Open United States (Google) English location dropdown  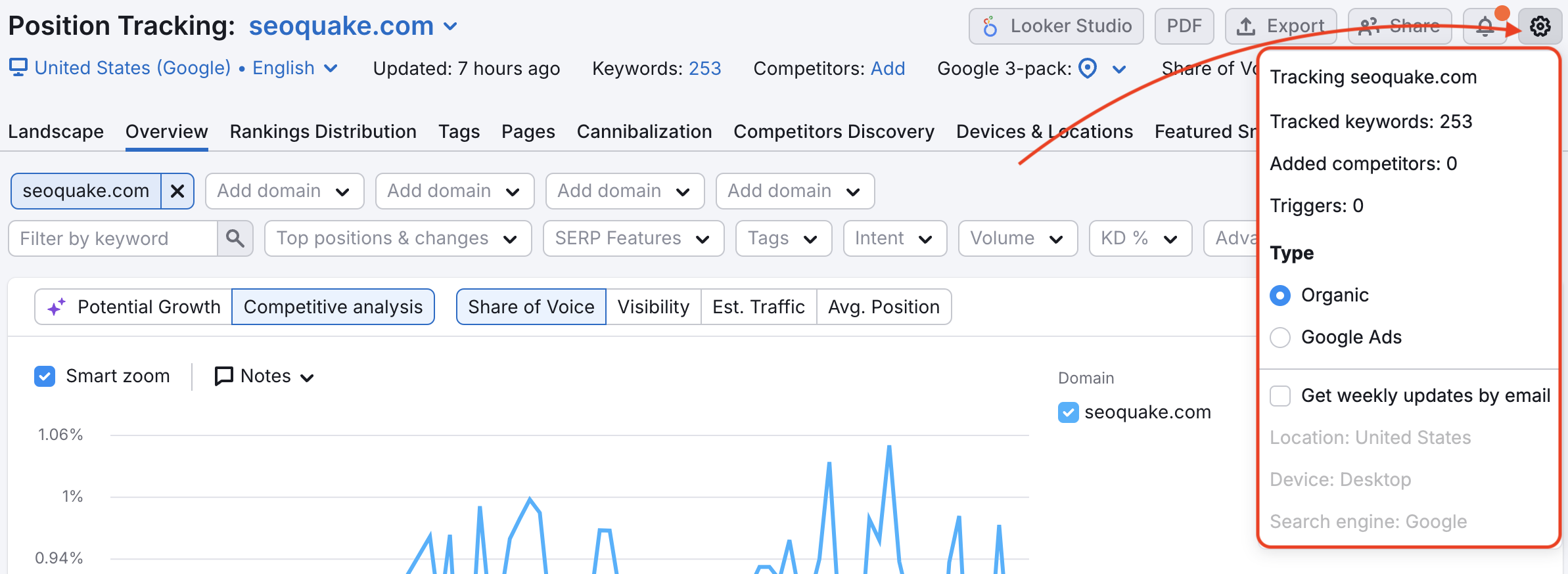186,68
